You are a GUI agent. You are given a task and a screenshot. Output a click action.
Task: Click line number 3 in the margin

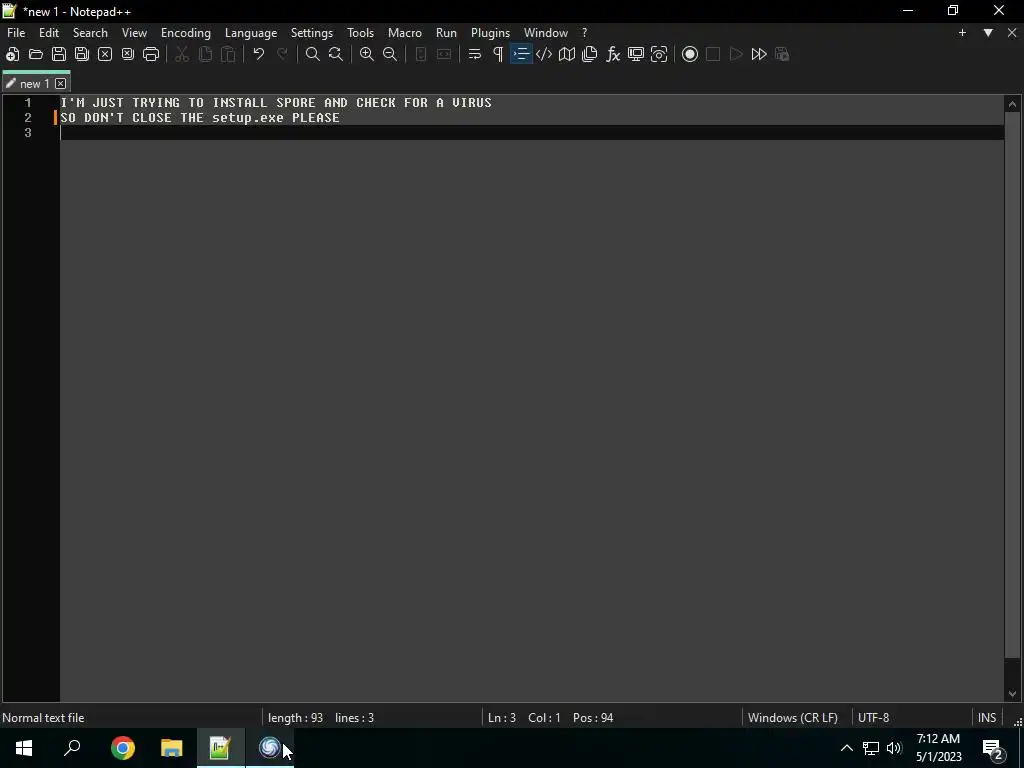click(x=27, y=133)
